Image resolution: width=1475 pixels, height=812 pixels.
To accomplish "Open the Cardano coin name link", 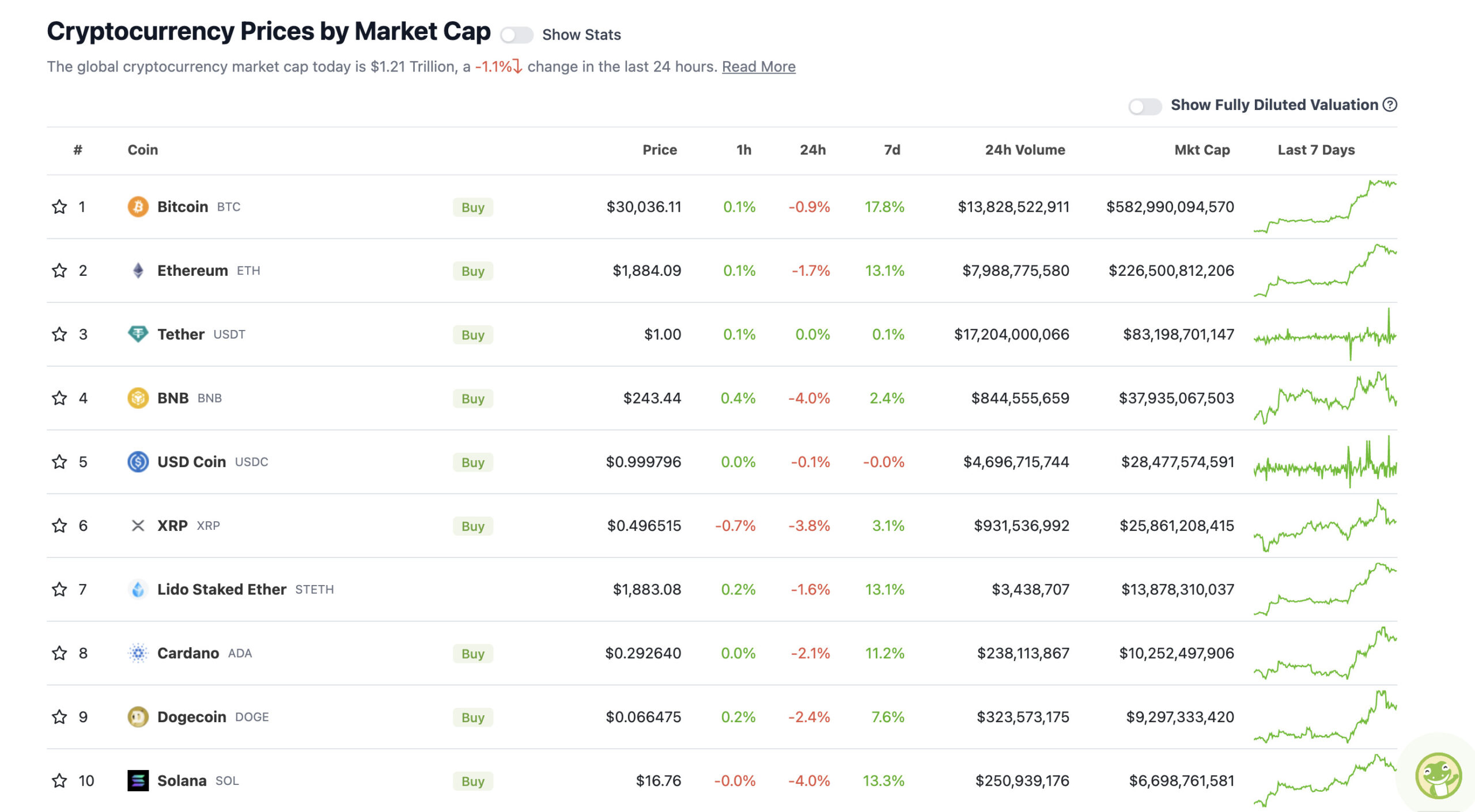I will [x=188, y=654].
